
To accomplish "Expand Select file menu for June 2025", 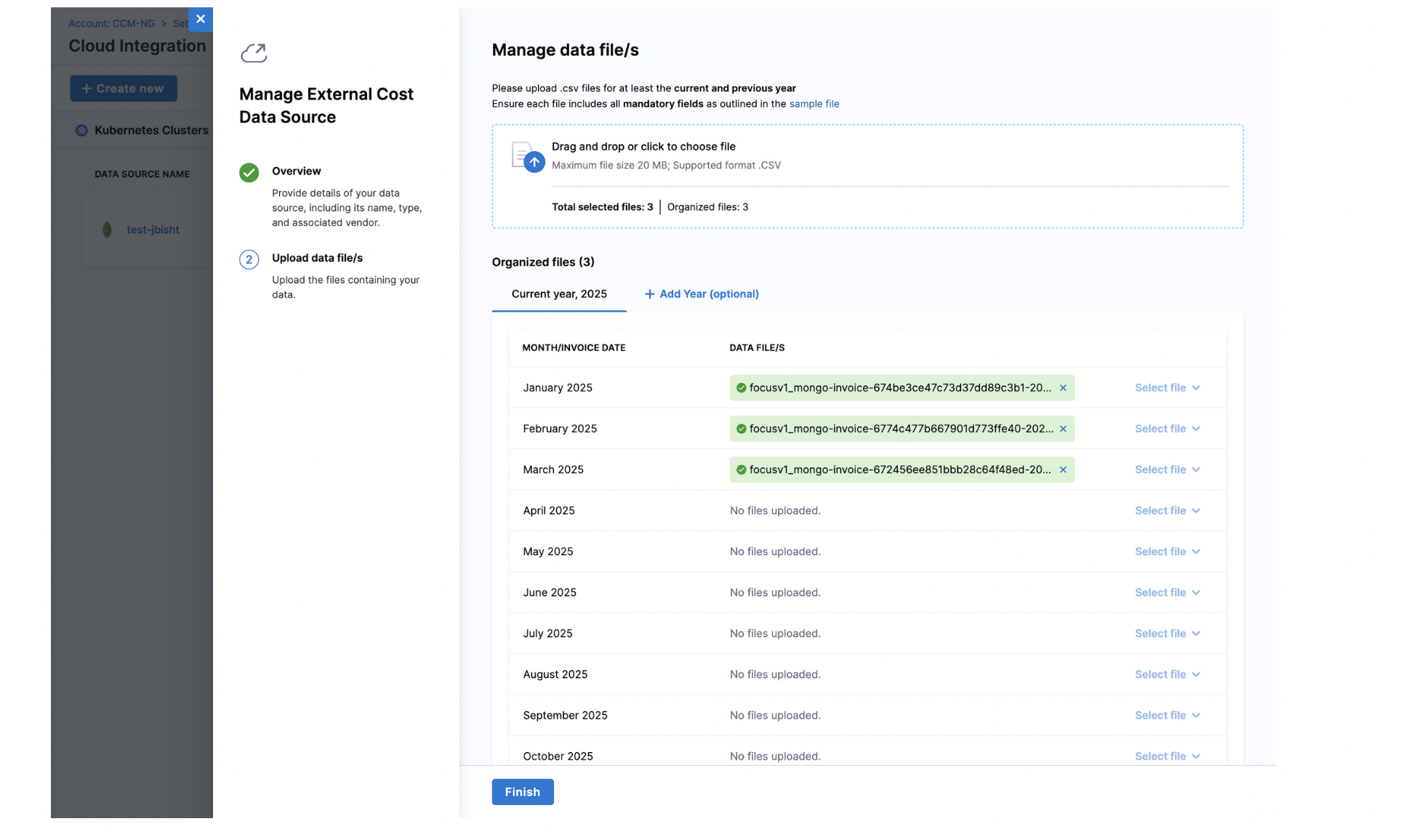I will click(x=1167, y=593).
